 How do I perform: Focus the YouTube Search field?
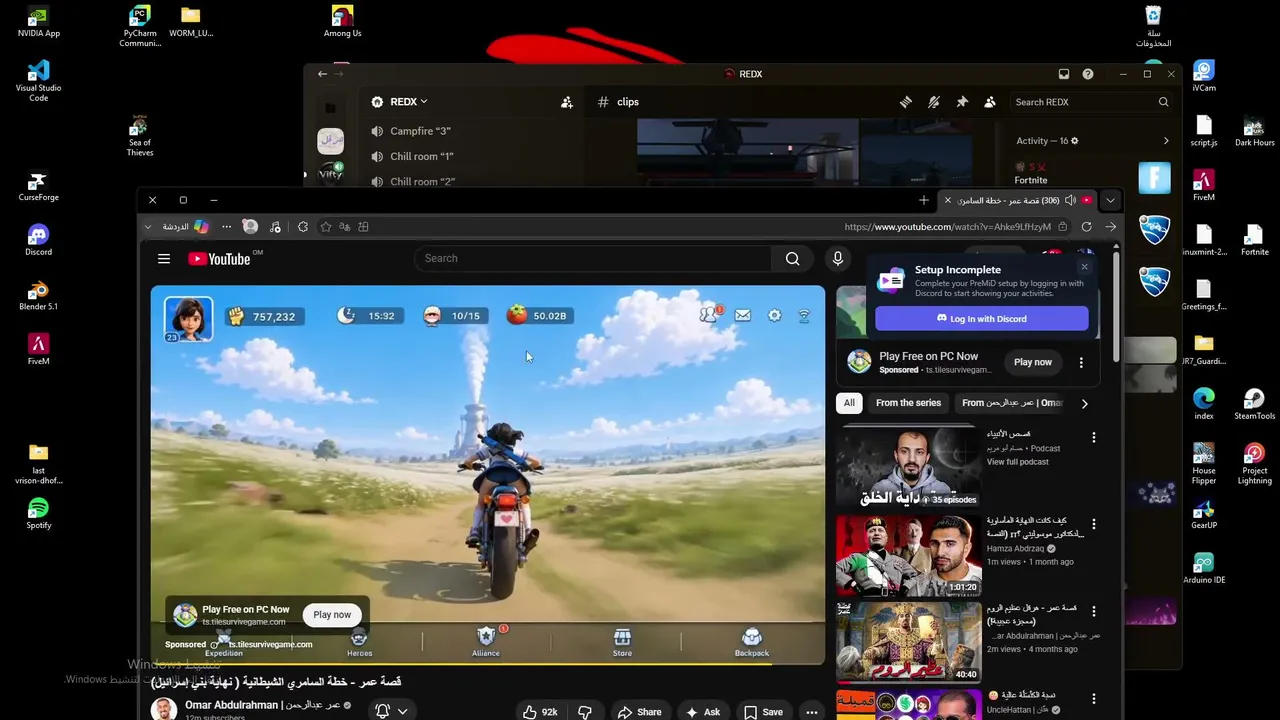593,259
